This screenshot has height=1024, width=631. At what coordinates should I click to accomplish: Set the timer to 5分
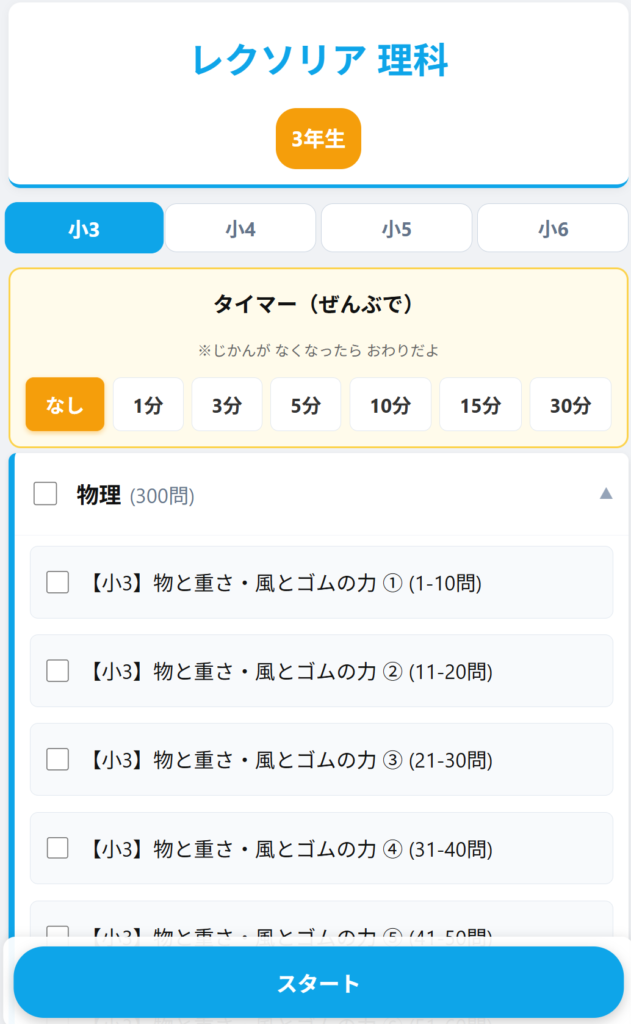click(x=306, y=405)
